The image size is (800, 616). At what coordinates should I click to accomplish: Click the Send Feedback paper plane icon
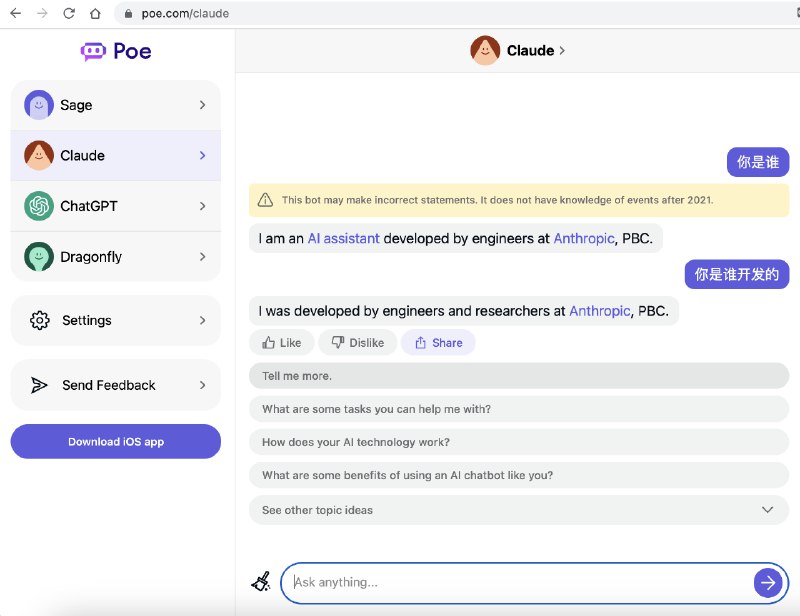39,385
